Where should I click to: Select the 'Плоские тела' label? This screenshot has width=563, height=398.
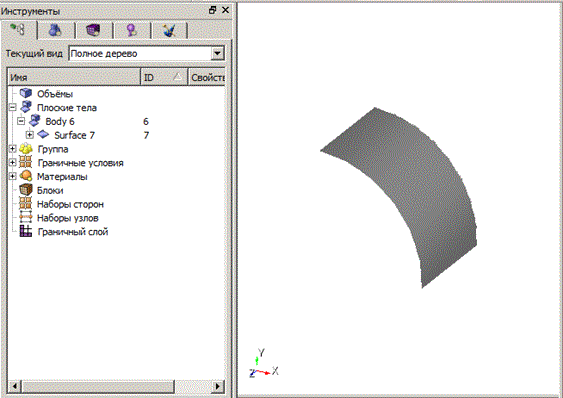67,108
